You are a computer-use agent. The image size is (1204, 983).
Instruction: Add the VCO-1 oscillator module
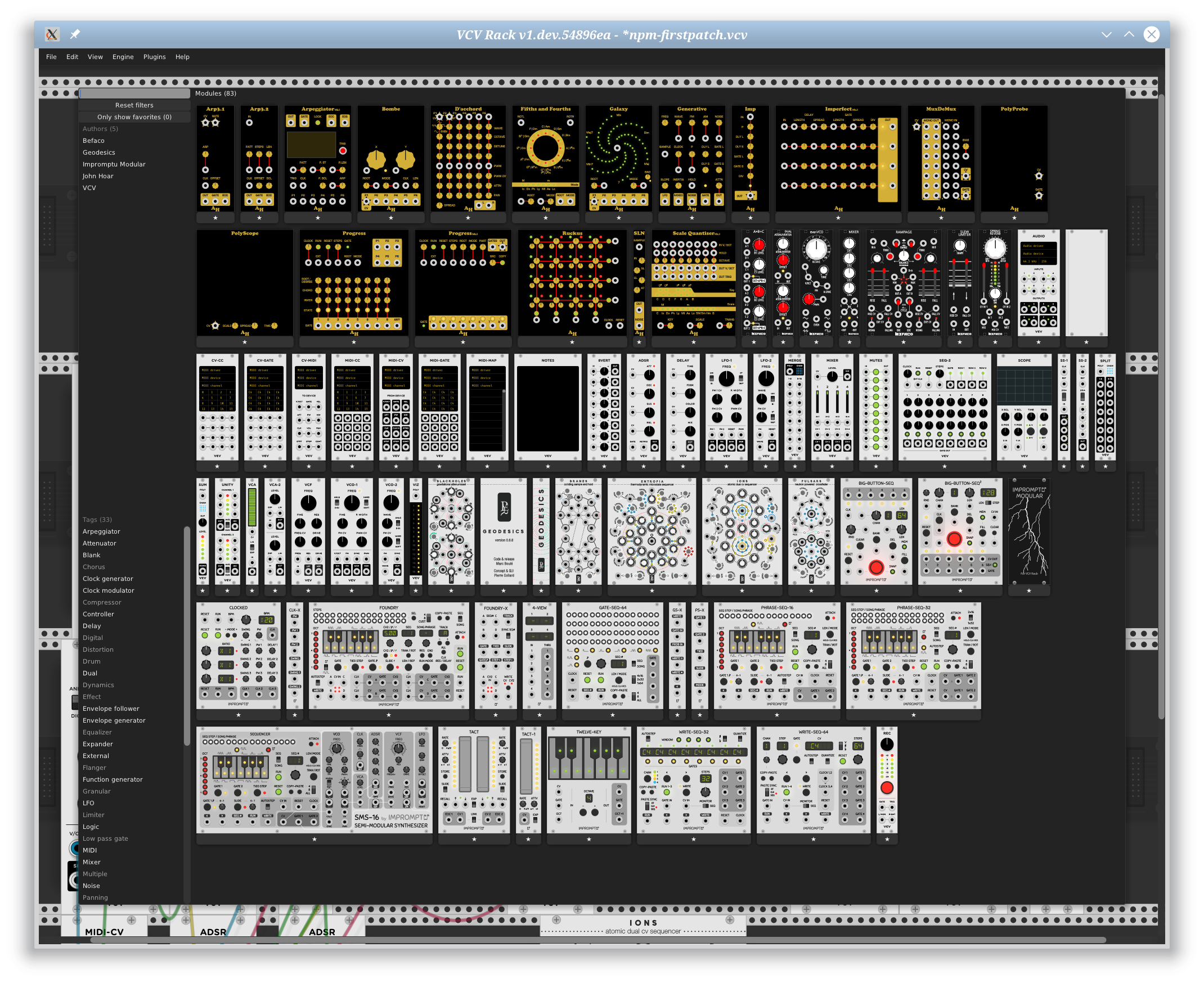tap(352, 531)
